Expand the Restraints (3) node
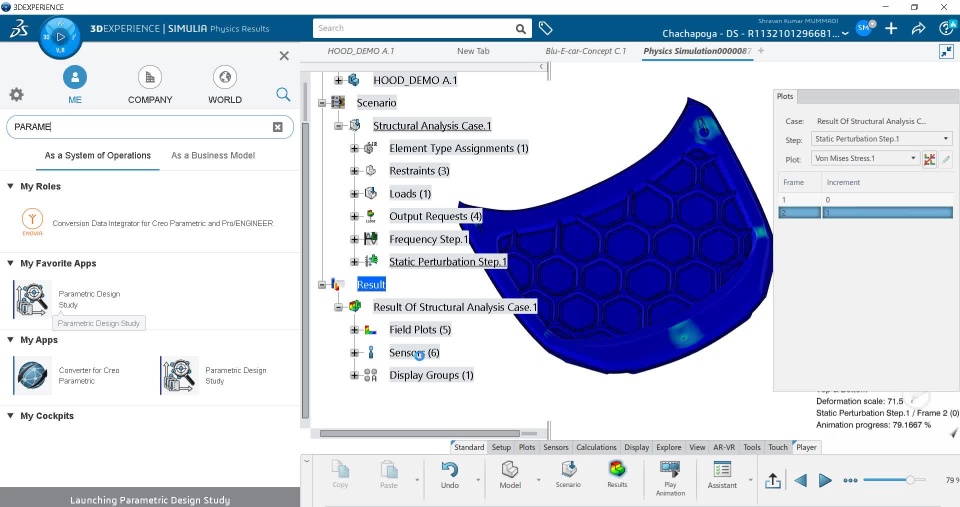960x507 pixels. [x=354, y=171]
